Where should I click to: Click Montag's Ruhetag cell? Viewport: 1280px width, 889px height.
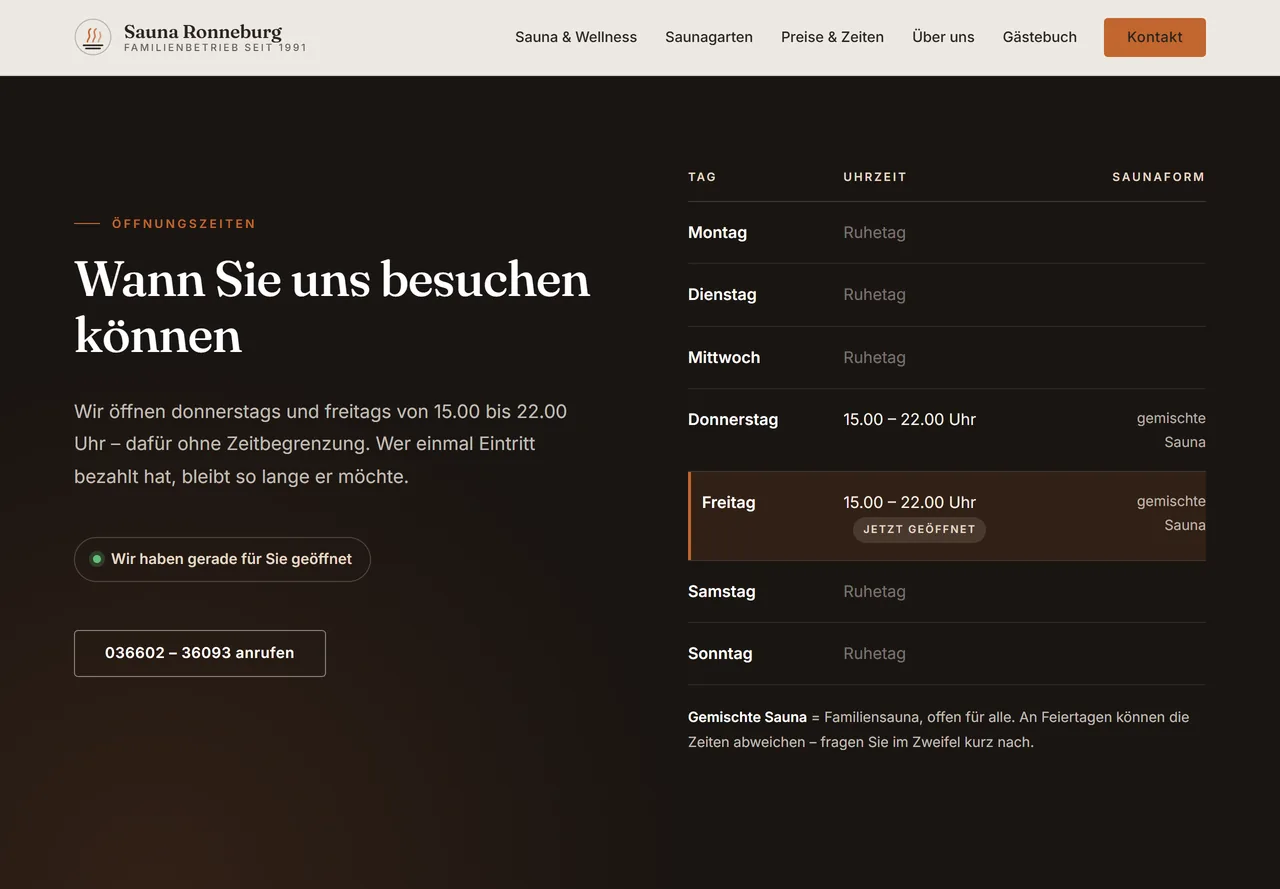pos(874,232)
